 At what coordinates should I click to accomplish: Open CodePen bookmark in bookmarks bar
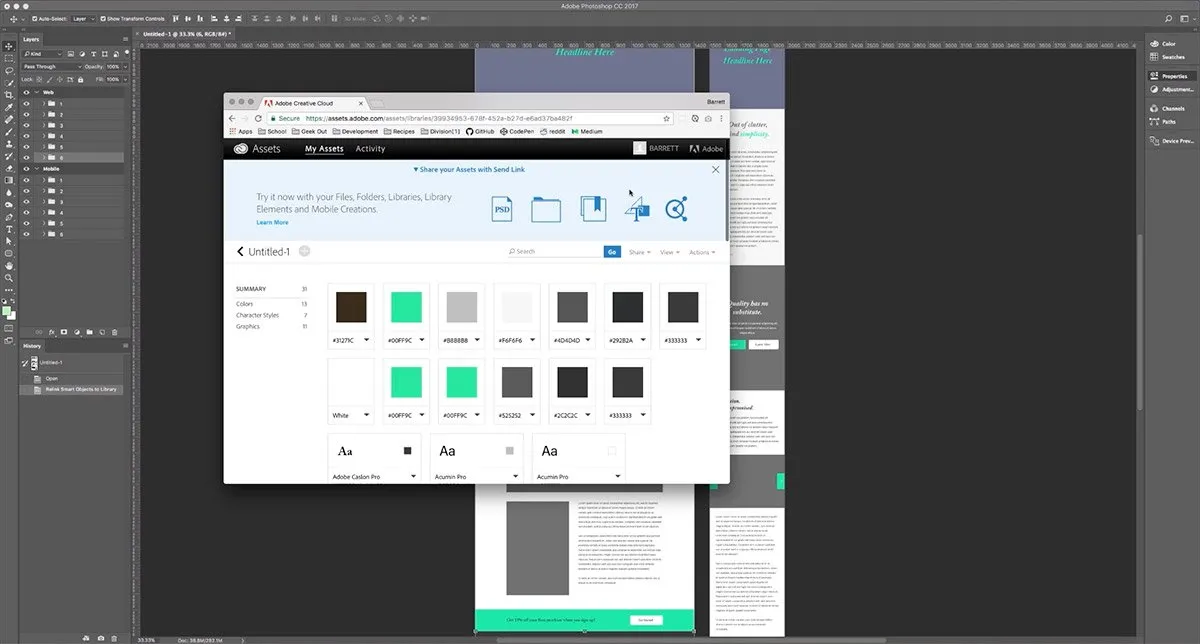pyautogui.click(x=517, y=131)
